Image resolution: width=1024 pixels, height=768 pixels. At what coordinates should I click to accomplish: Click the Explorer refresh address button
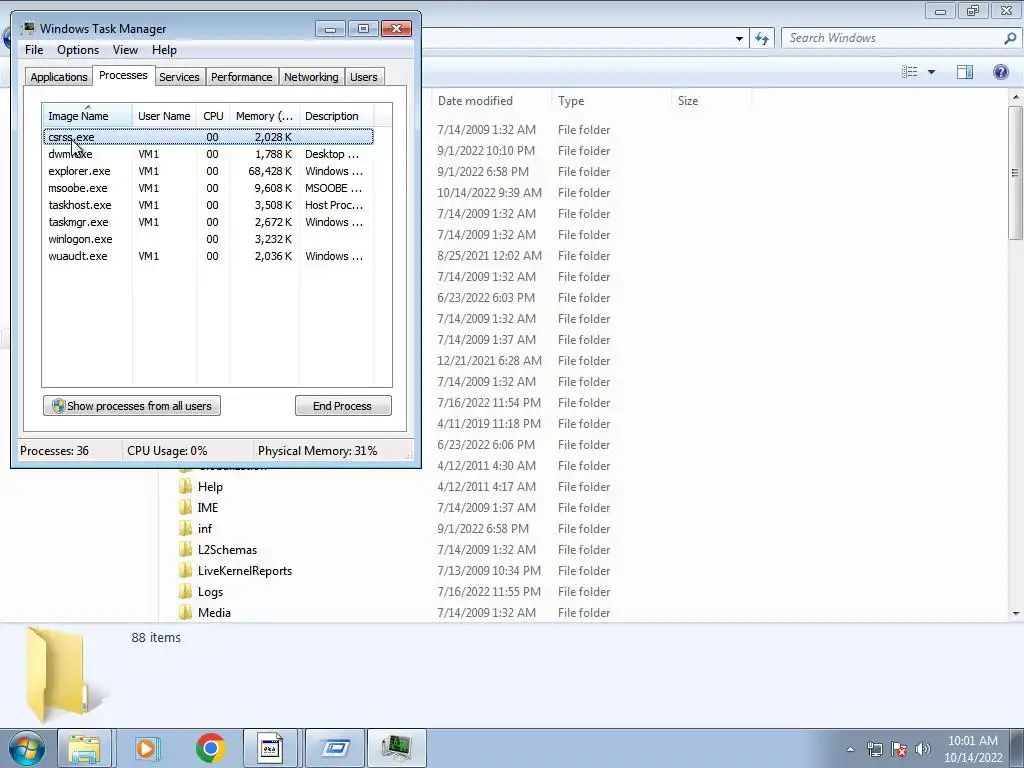point(761,39)
